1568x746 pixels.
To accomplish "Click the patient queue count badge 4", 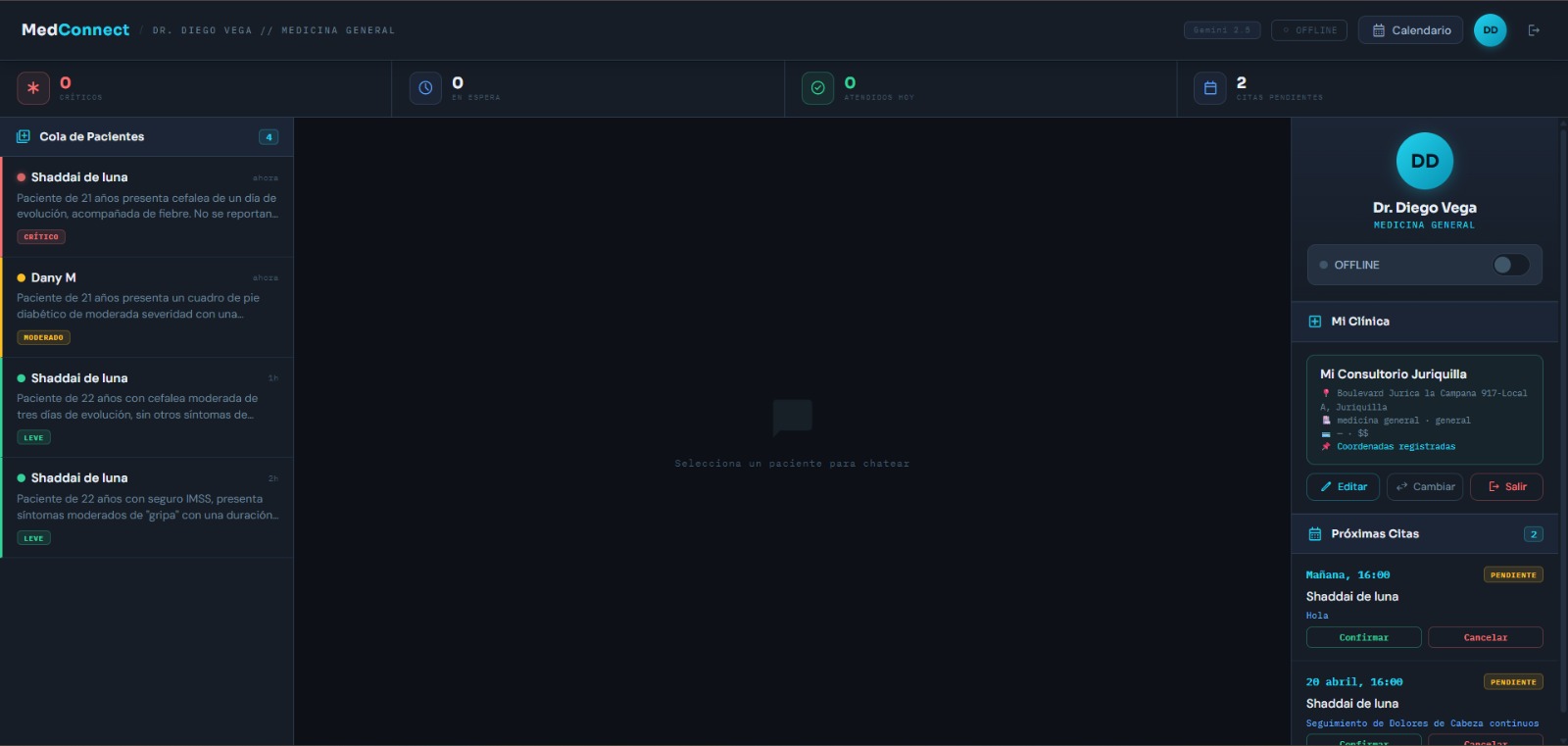I will [269, 137].
